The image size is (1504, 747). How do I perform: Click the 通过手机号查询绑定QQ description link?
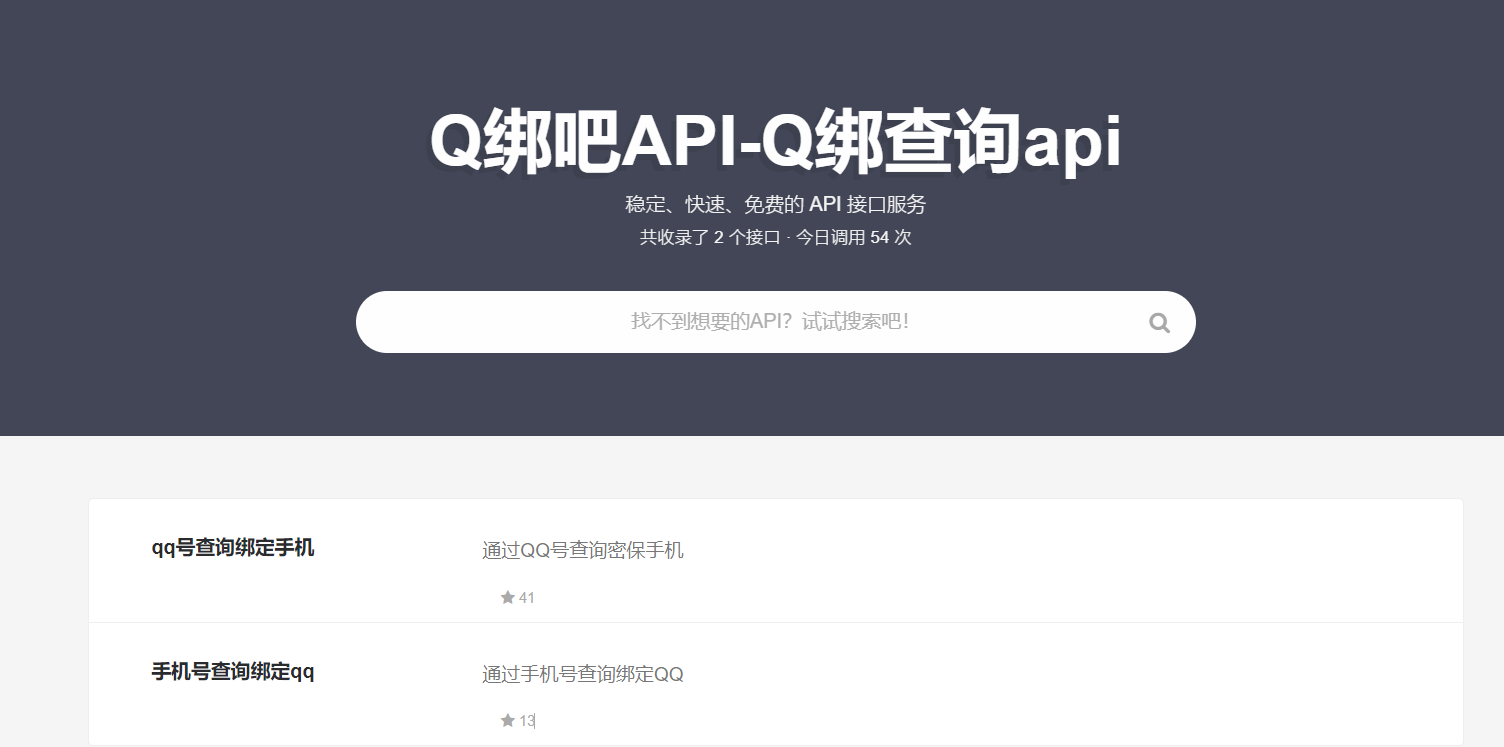coord(583,673)
